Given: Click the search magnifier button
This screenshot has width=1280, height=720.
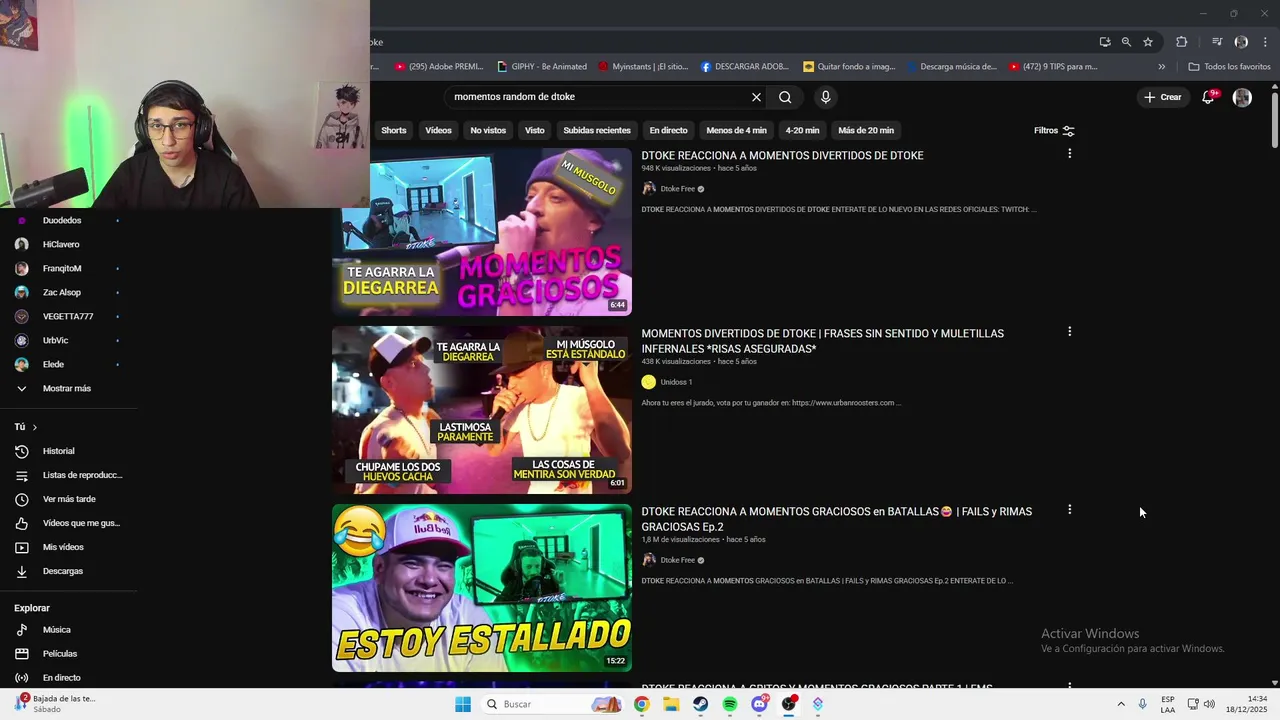Looking at the screenshot, I should [x=785, y=97].
